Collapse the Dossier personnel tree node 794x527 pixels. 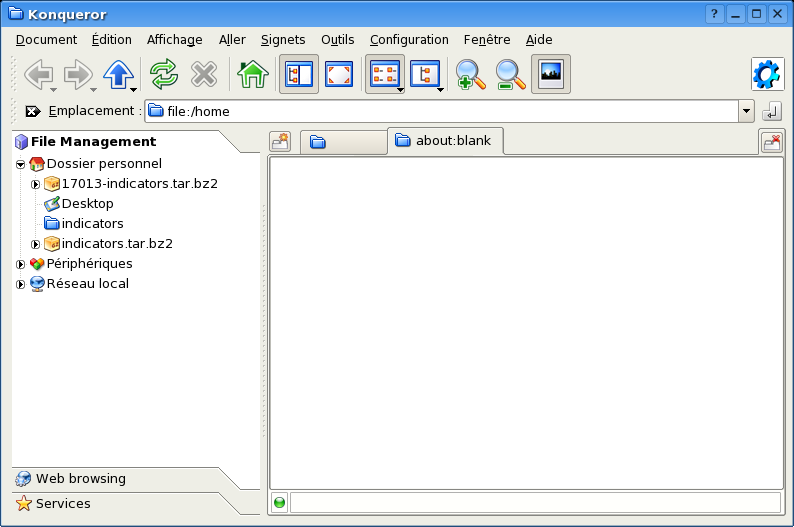[20, 164]
